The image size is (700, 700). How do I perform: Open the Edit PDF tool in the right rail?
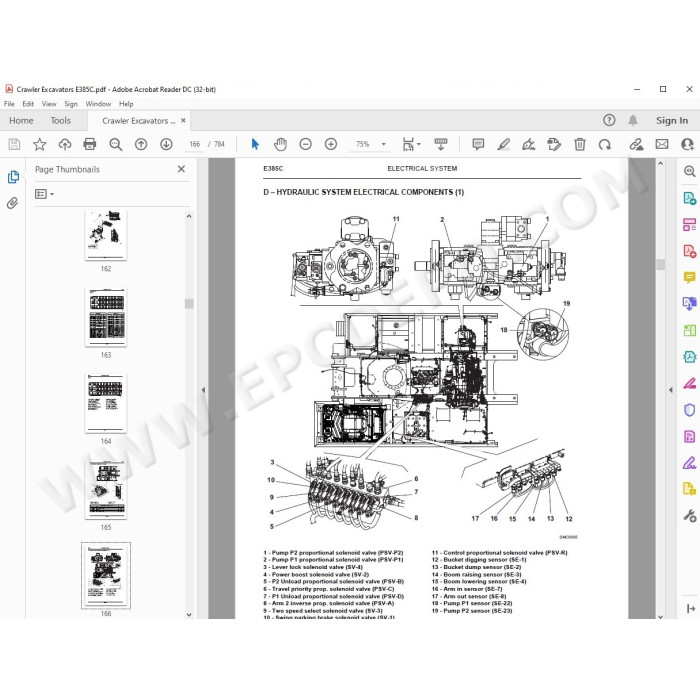(x=690, y=225)
